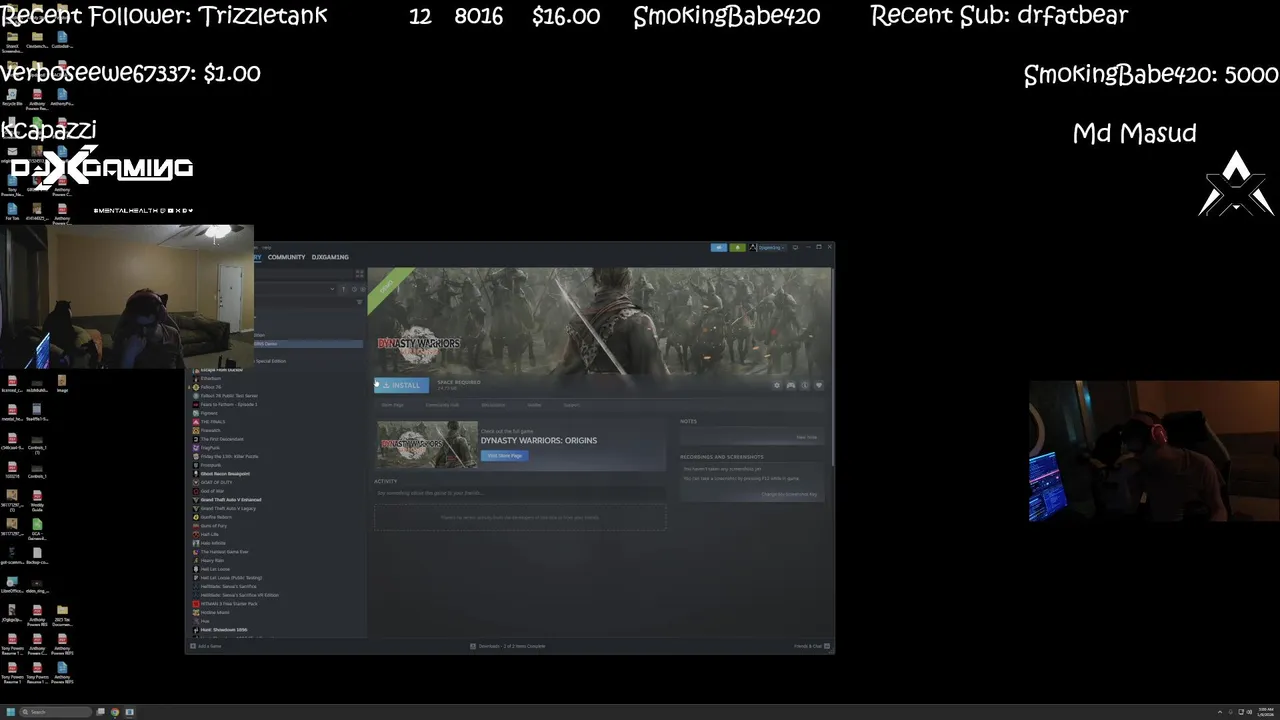The width and height of the screenshot is (1280, 720).
Task: Select HITMAN 3 Free Starter Pack
Action: coord(228,604)
